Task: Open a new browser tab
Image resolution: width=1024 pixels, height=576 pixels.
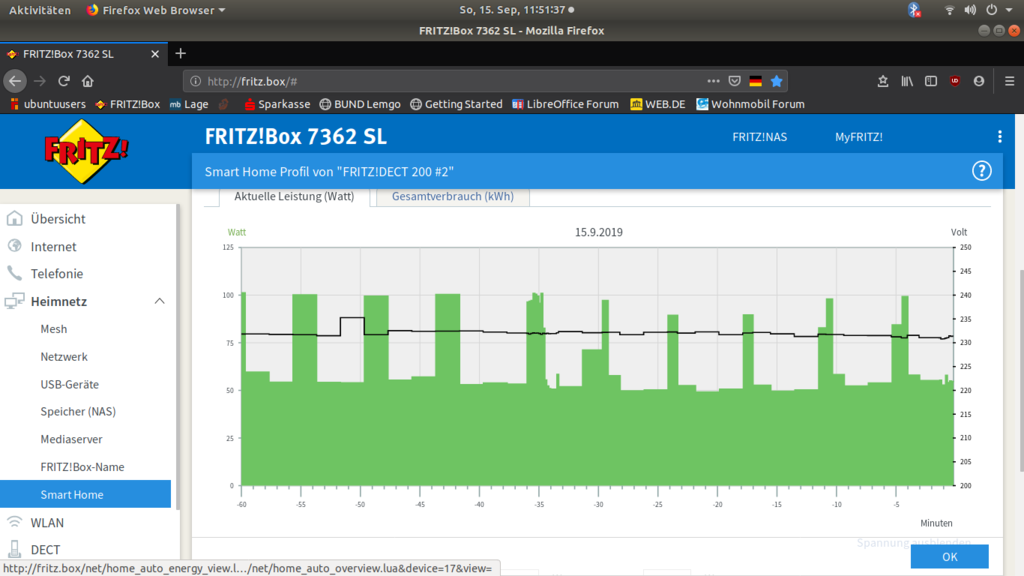Action: (x=180, y=54)
